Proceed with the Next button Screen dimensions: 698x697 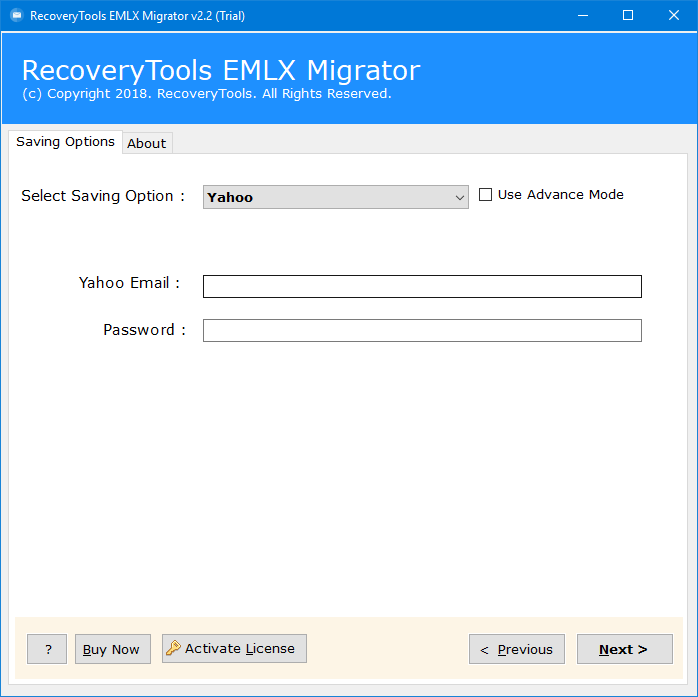625,649
